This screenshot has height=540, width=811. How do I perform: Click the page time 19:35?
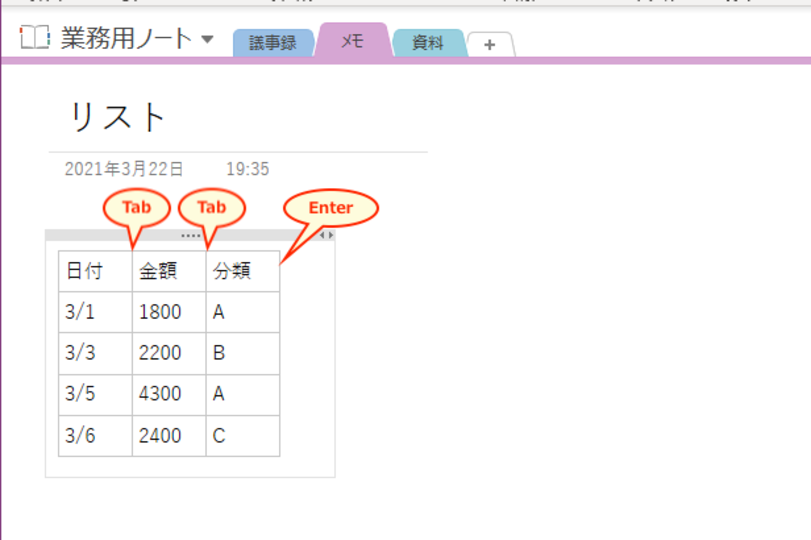tap(247, 169)
